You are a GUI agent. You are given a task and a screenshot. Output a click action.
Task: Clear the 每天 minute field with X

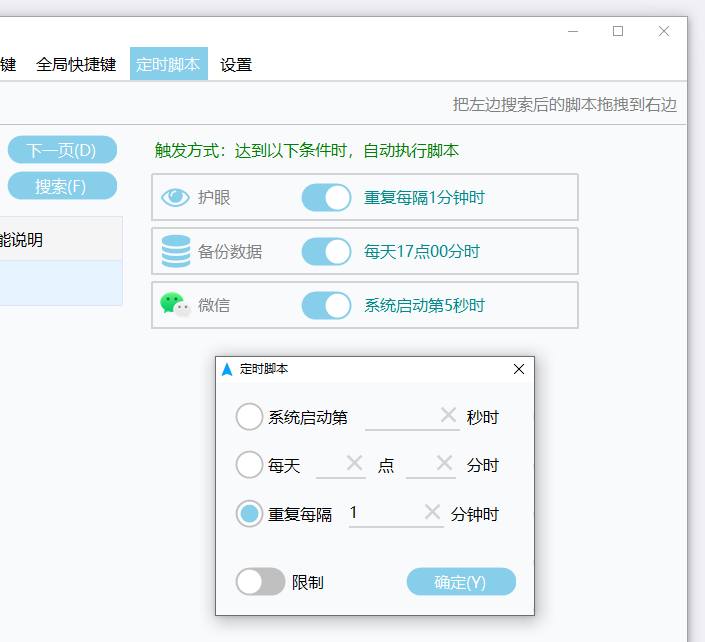[x=444, y=464]
